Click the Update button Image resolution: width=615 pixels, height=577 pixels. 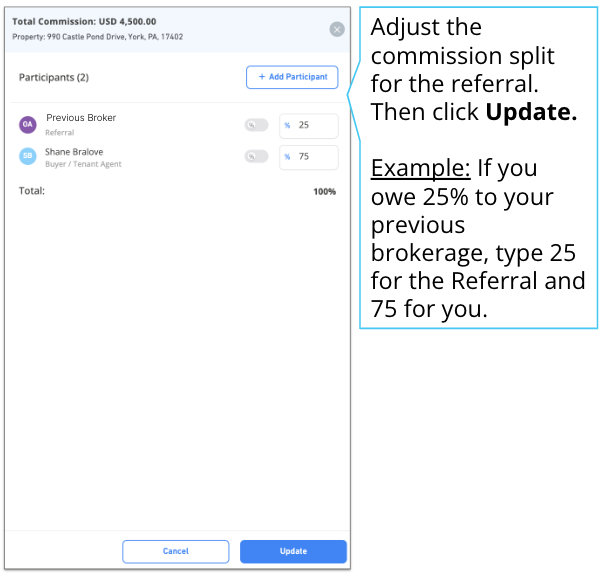[x=293, y=552]
